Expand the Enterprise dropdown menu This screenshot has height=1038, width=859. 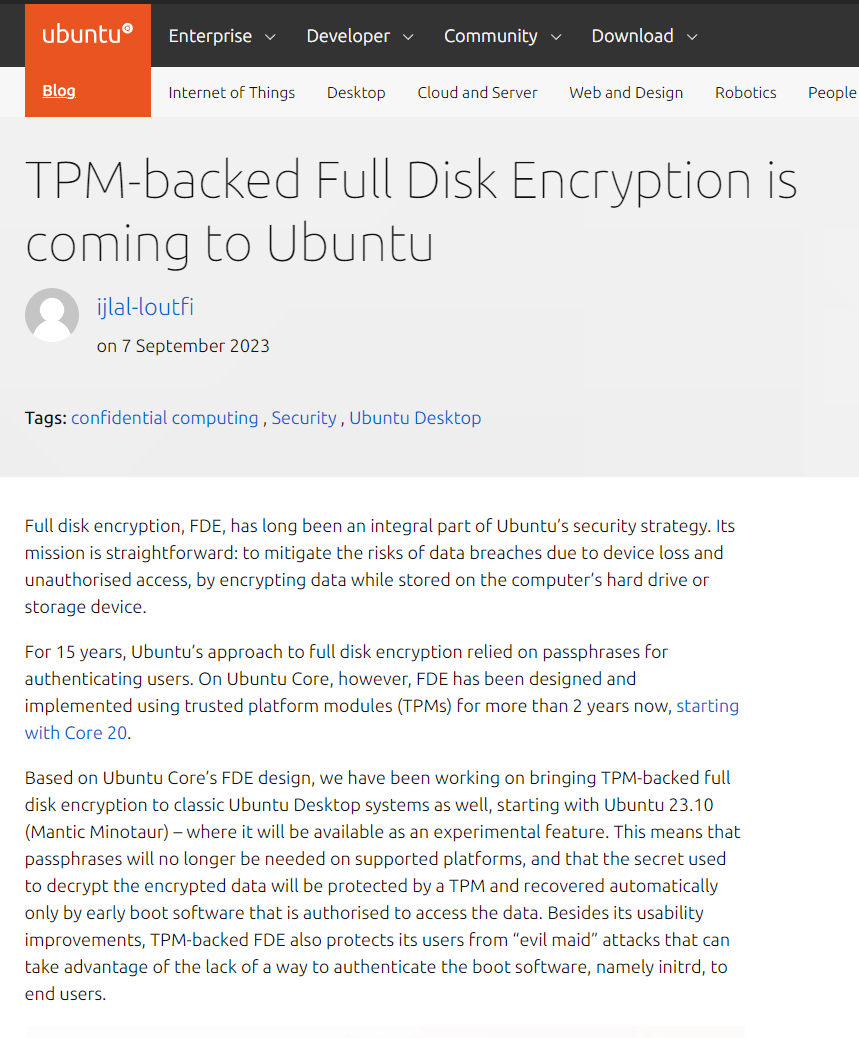[x=221, y=36]
